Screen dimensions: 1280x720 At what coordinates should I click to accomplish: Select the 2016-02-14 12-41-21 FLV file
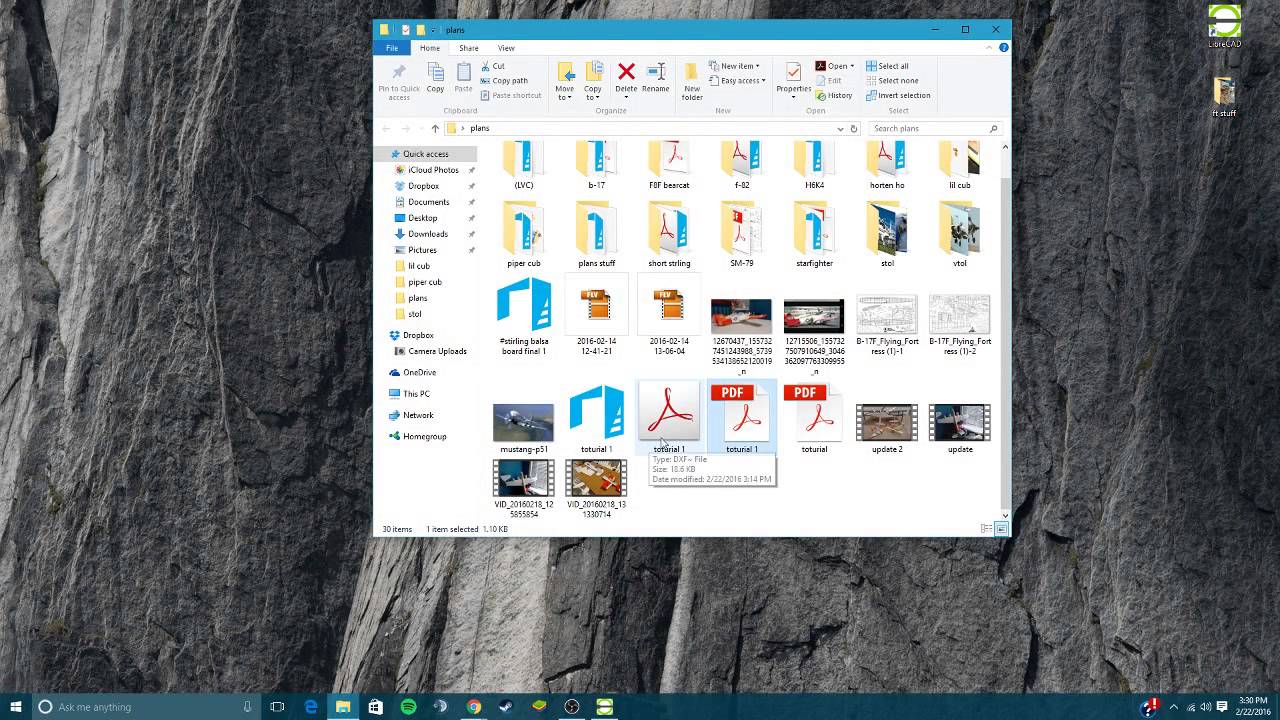596,316
